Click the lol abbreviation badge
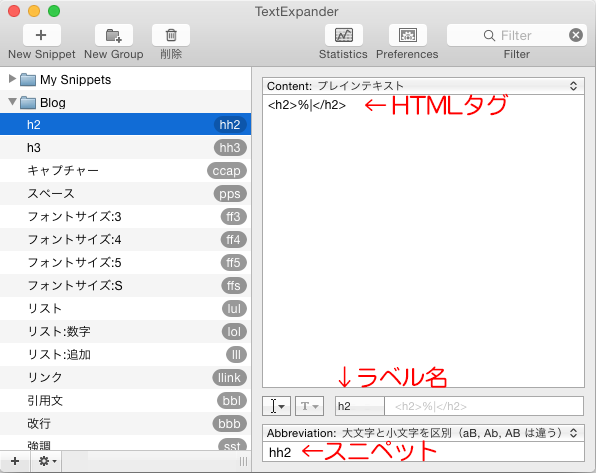Viewport: 596px width, 473px height. (x=234, y=332)
